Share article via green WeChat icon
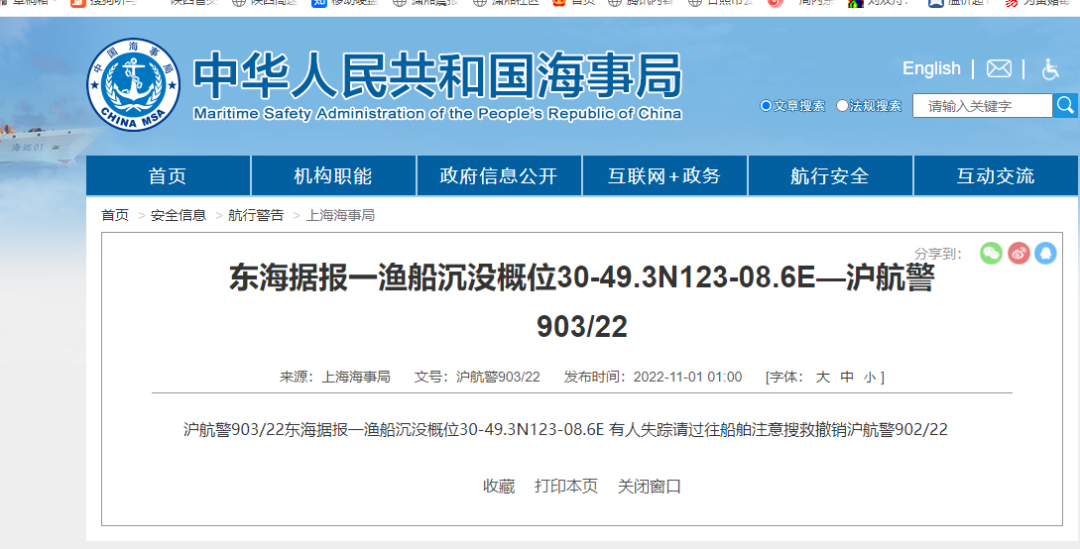This screenshot has height=549, width=1080. pyautogui.click(x=990, y=253)
